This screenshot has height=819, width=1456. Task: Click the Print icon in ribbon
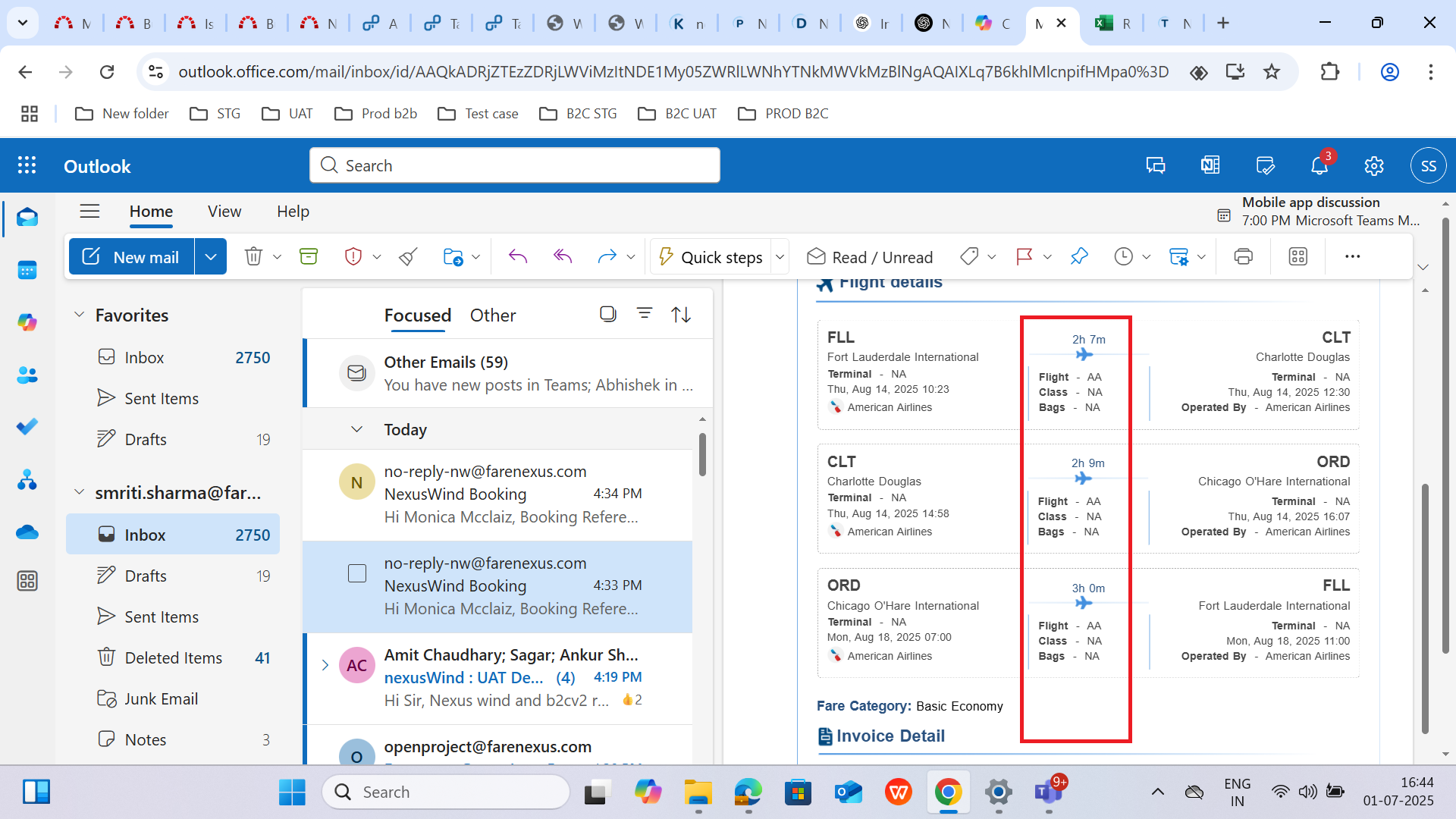(1244, 257)
